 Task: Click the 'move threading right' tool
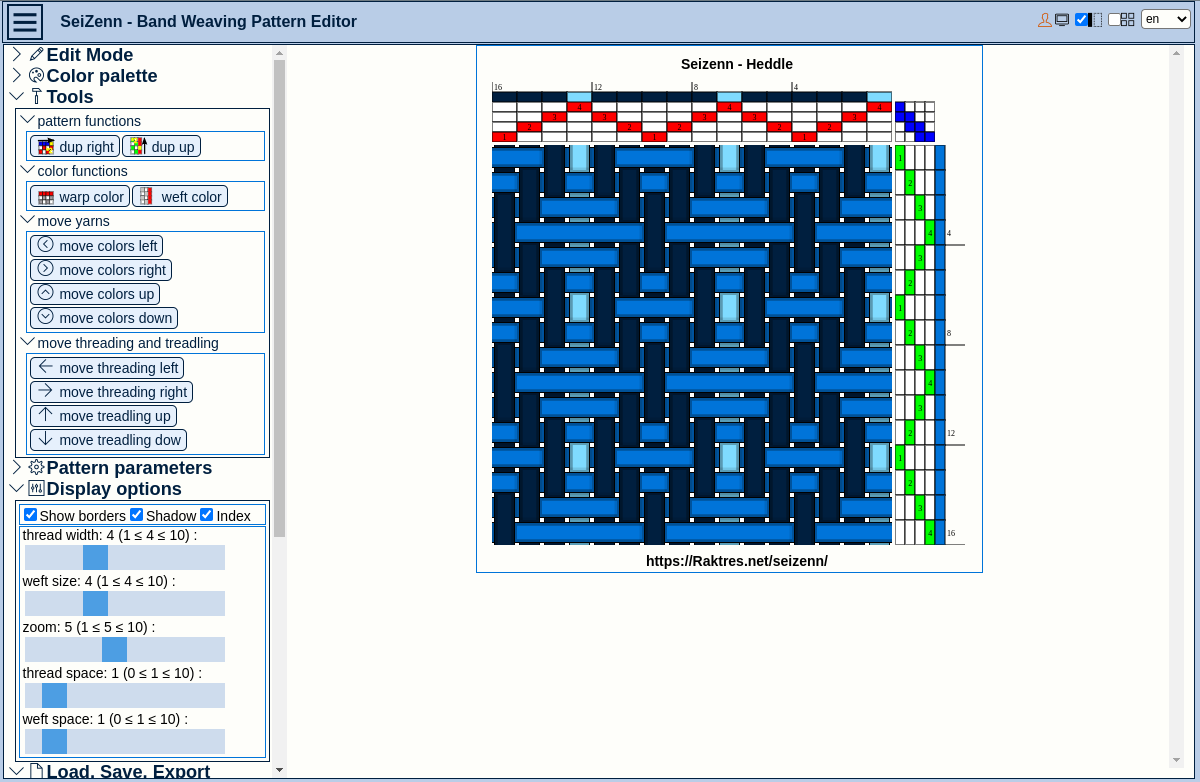click(110, 391)
